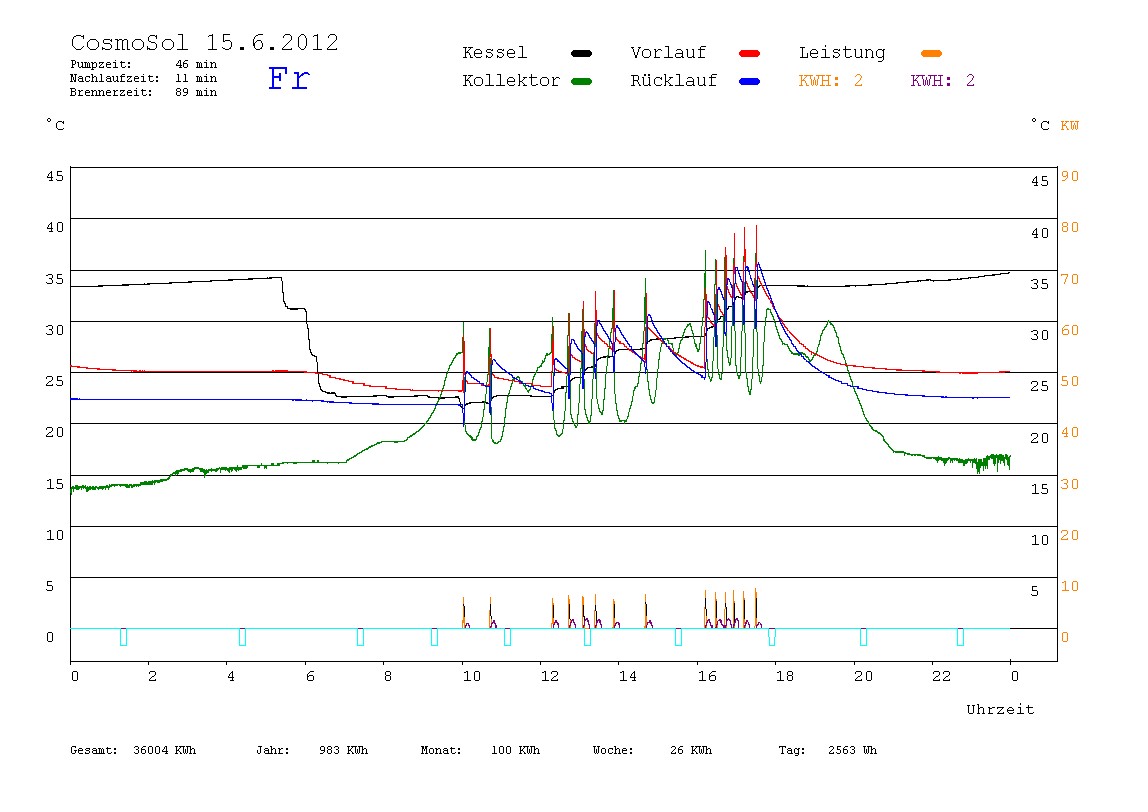Click the blue "Fr" weekday label
Screen dimensions: 1148x812
click(289, 78)
